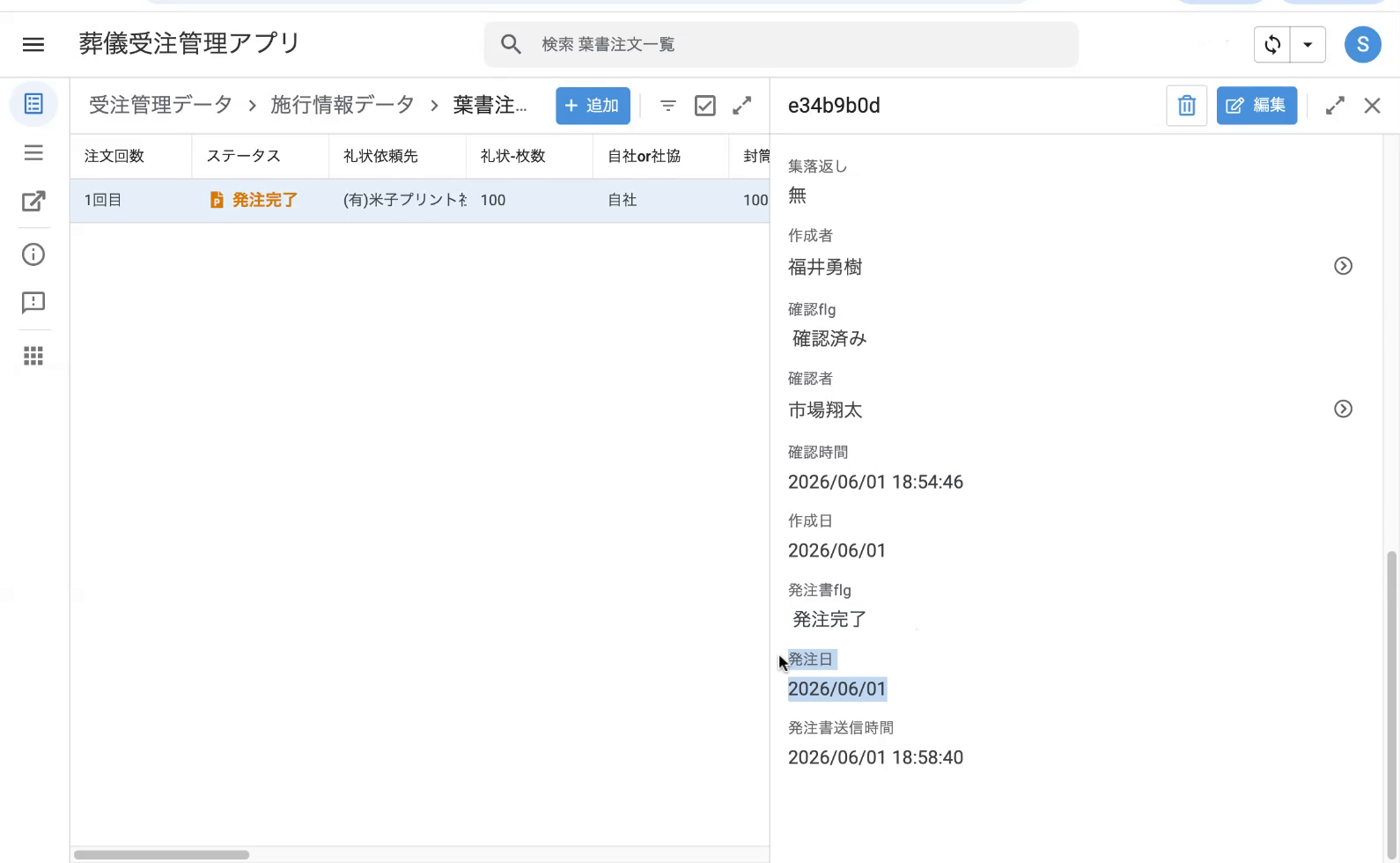
Task: Close the e34b9b0d detail panel
Action: click(x=1372, y=106)
